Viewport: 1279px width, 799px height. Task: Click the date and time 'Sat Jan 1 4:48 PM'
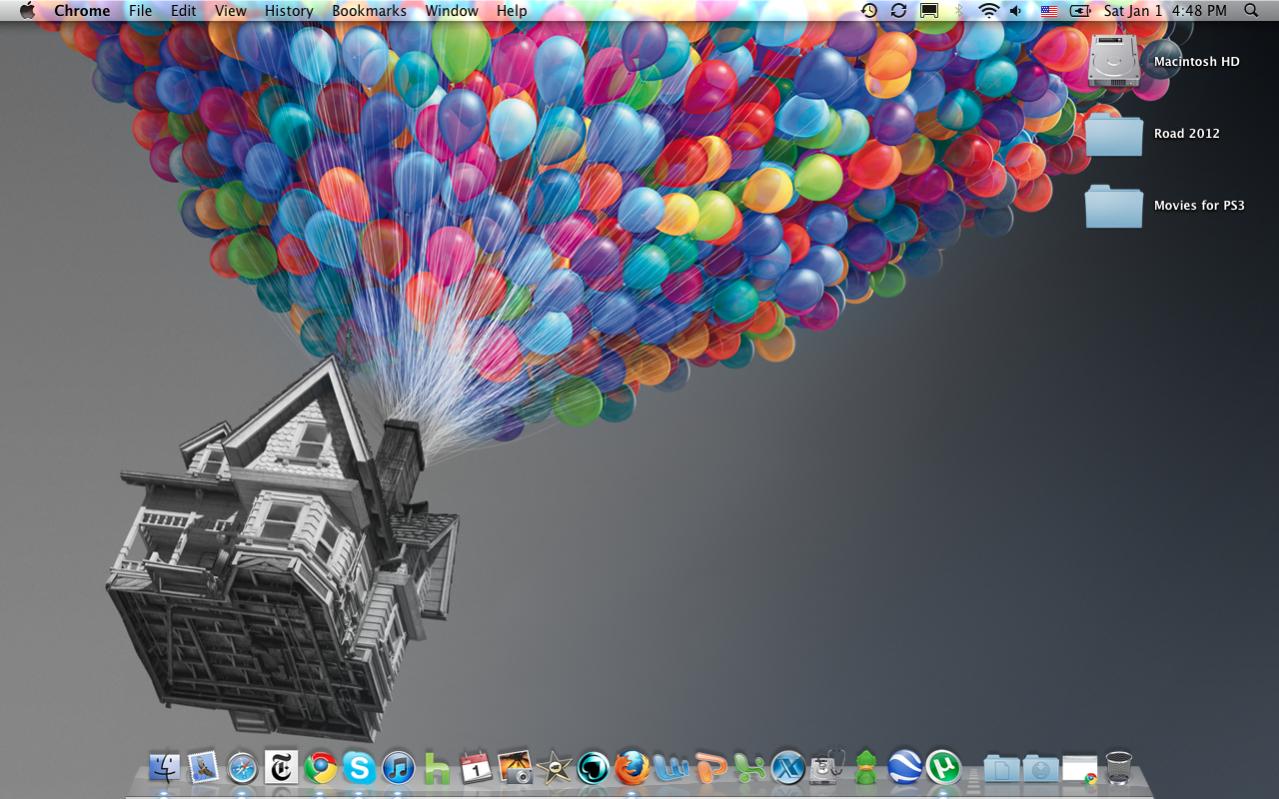tap(1165, 11)
